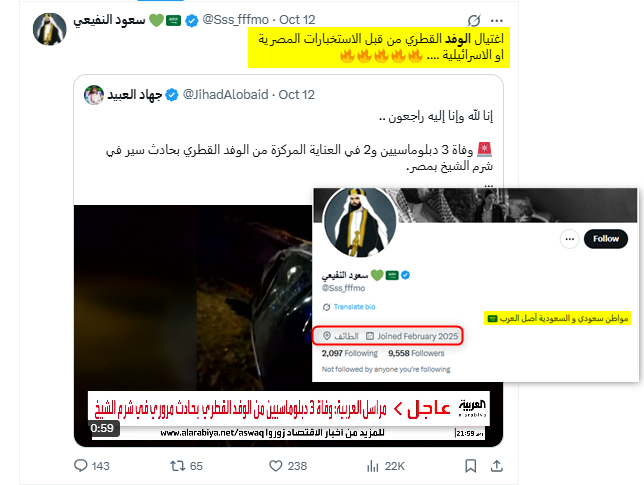Image resolution: width=644 pixels, height=485 pixels.
Task: Click the 9,558 Followers count
Action: [x=416, y=353]
